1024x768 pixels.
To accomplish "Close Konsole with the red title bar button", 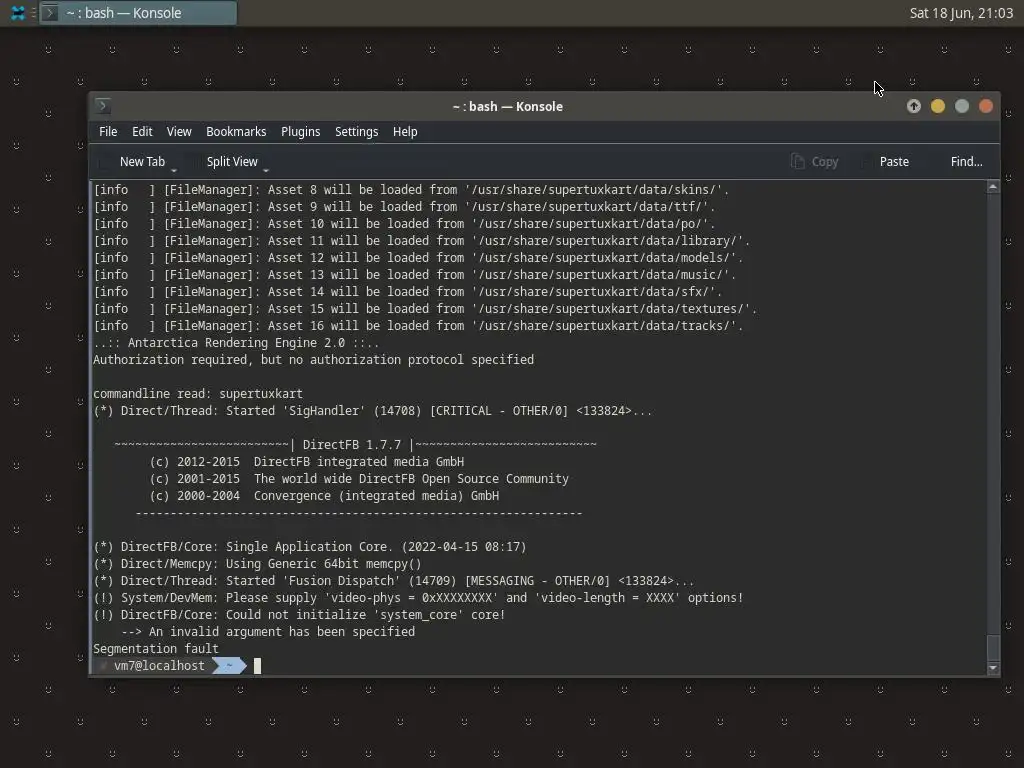I will [x=986, y=106].
